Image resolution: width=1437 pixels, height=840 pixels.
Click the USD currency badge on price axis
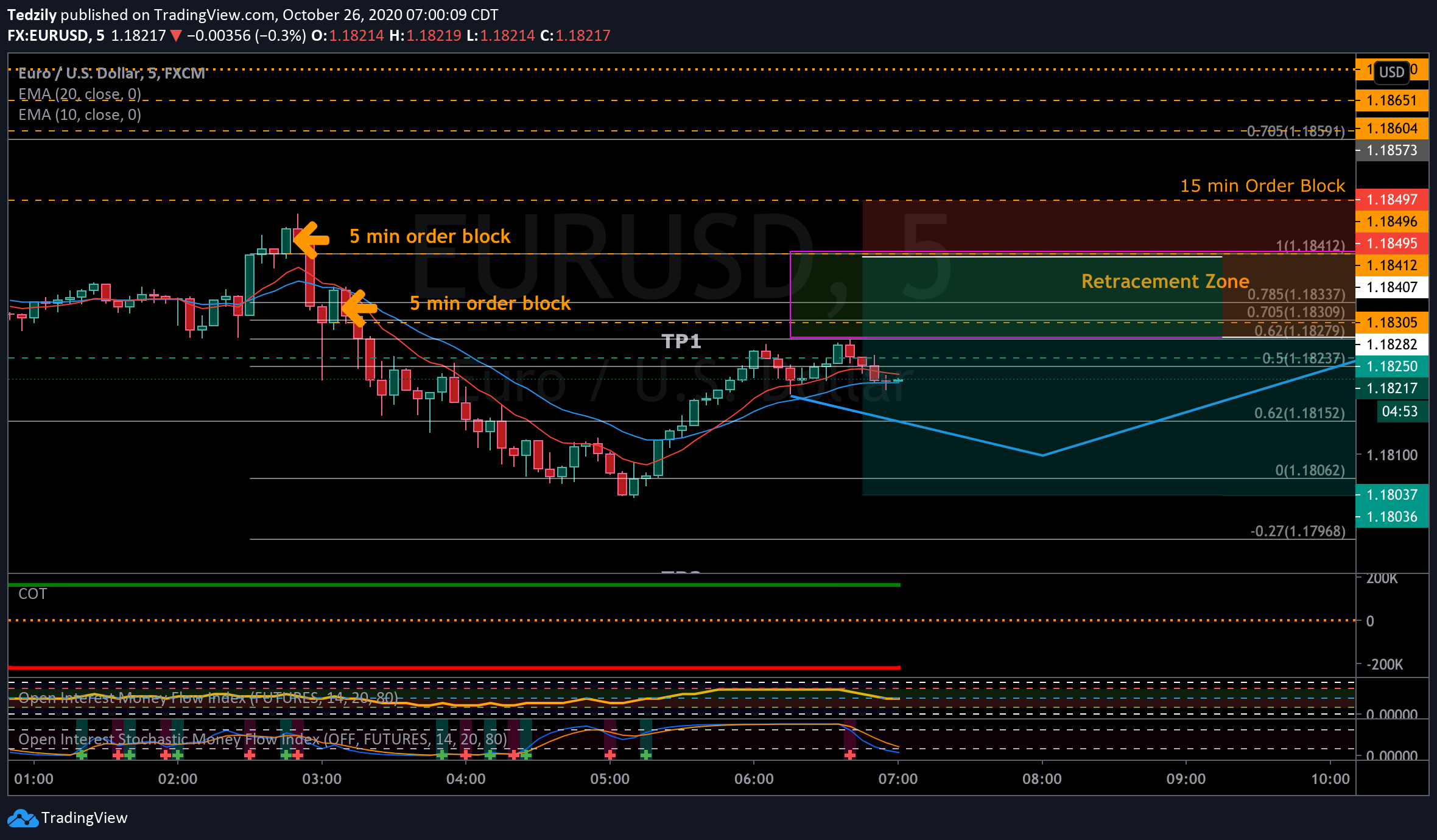coord(1392,72)
